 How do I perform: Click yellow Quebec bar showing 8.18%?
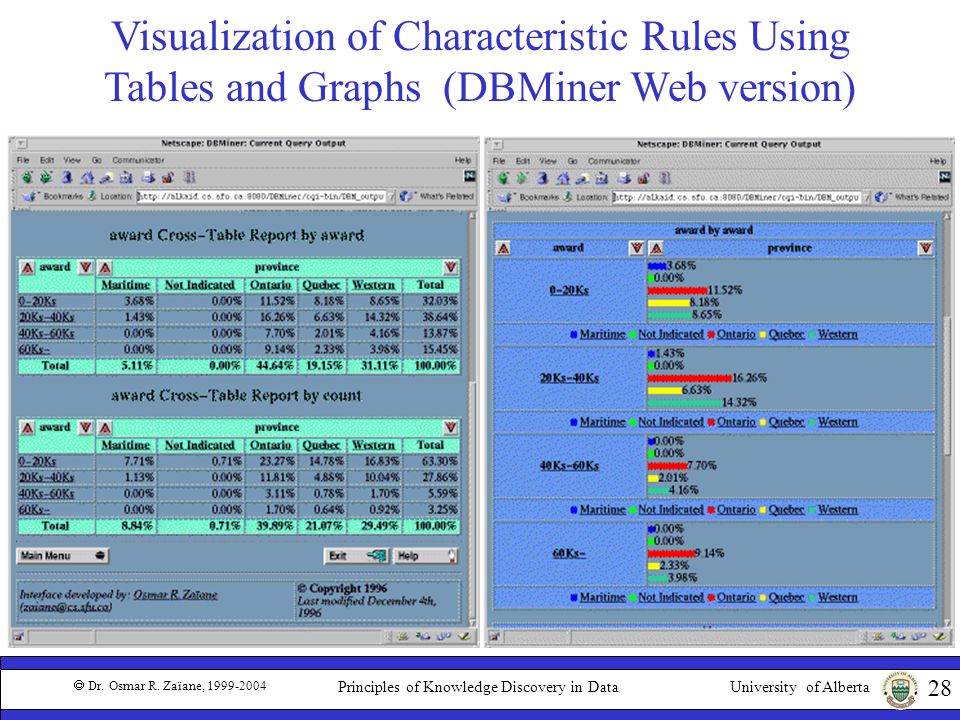click(669, 302)
